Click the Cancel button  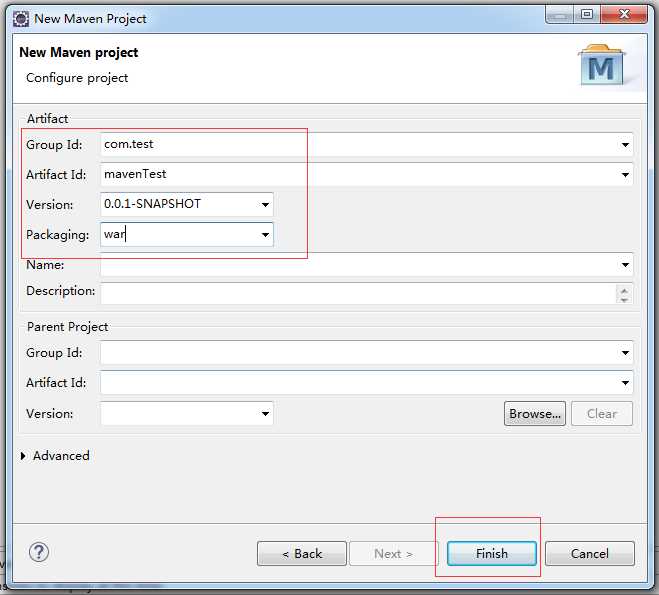(x=590, y=553)
